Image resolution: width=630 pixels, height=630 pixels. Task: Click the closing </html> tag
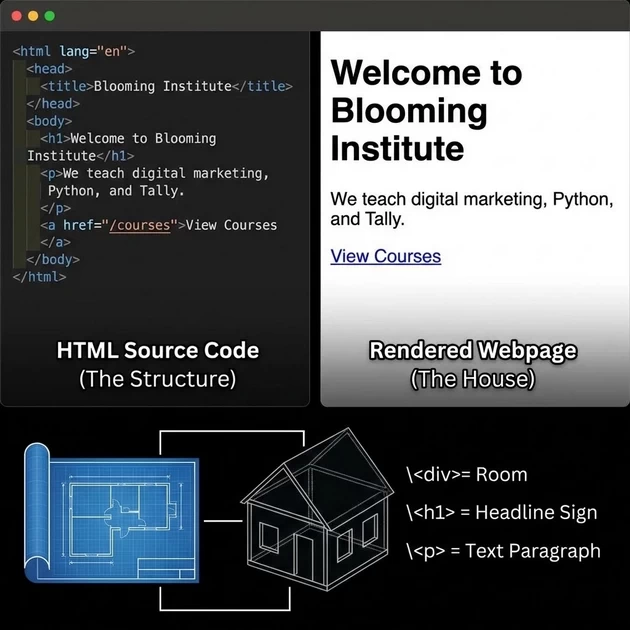(x=39, y=277)
